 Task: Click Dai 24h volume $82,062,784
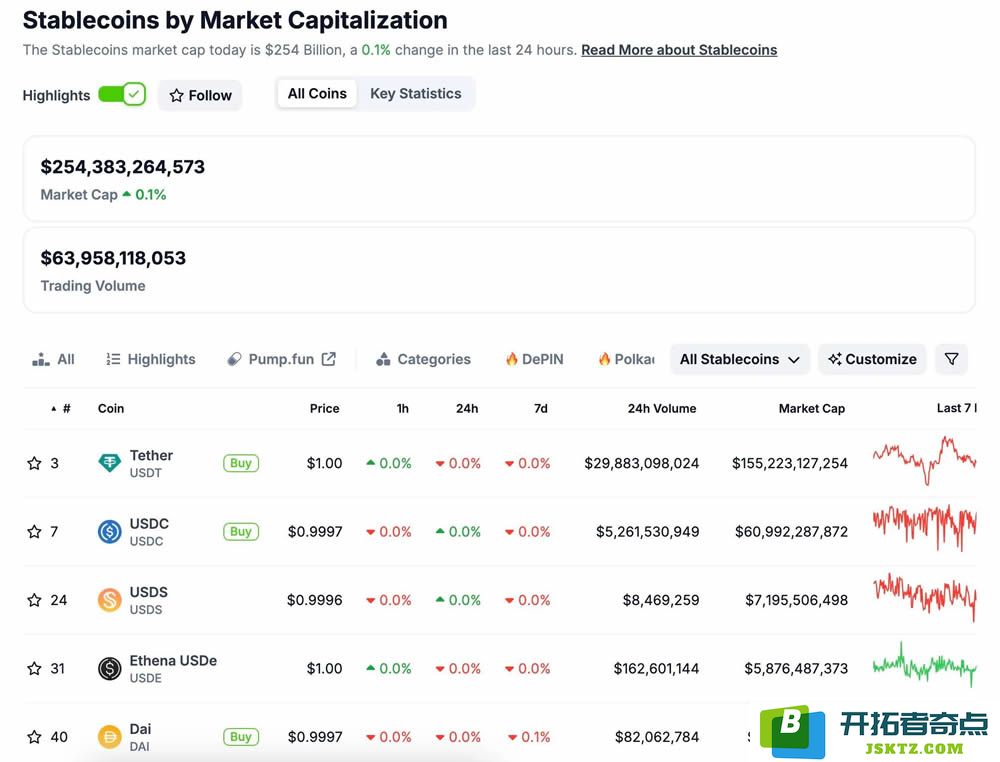click(x=657, y=737)
